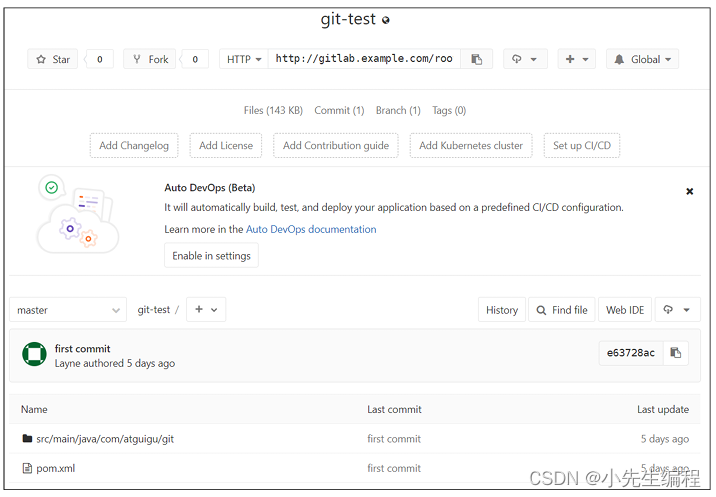Copy commit SHA to clipboard
This screenshot has height=497, width=716.
[x=676, y=353]
